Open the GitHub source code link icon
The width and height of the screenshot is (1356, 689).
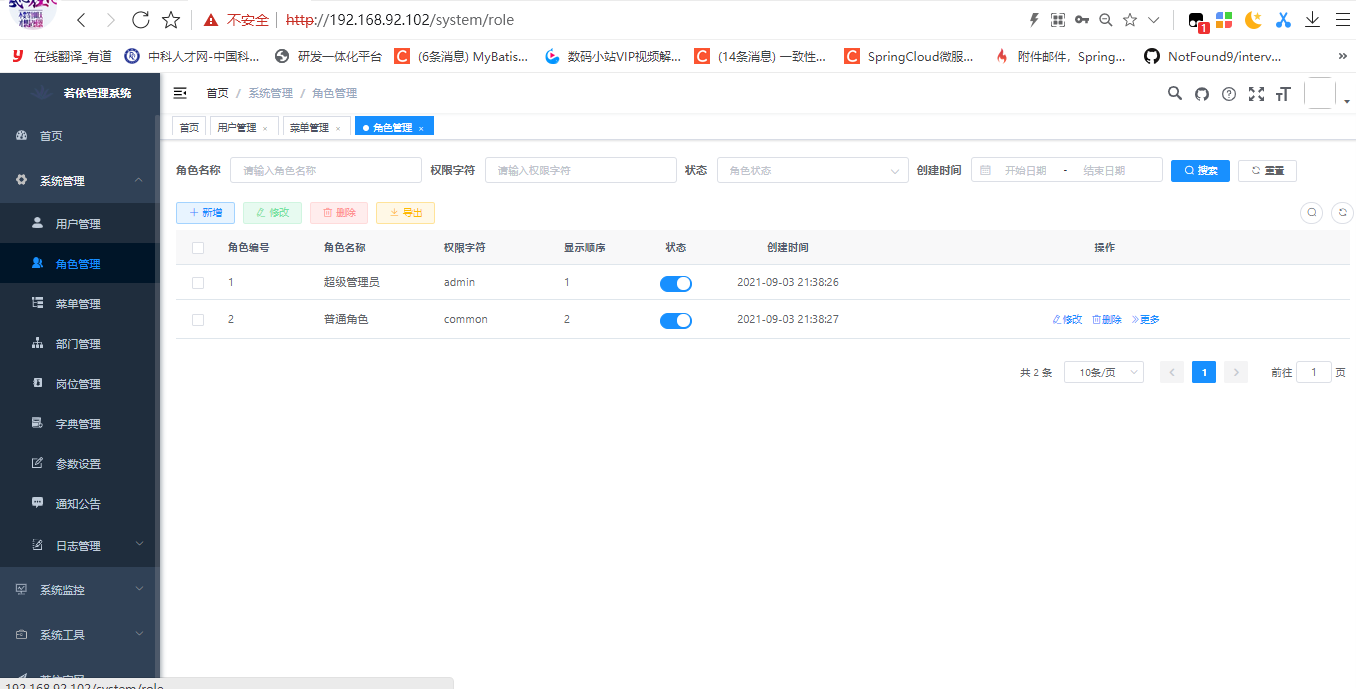click(x=1202, y=93)
